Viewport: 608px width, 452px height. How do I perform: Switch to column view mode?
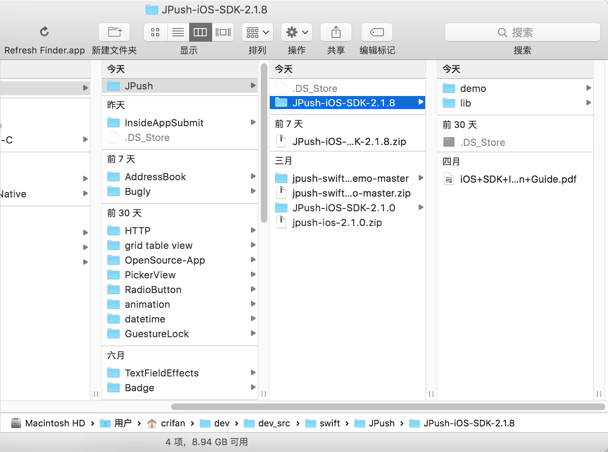click(x=200, y=32)
